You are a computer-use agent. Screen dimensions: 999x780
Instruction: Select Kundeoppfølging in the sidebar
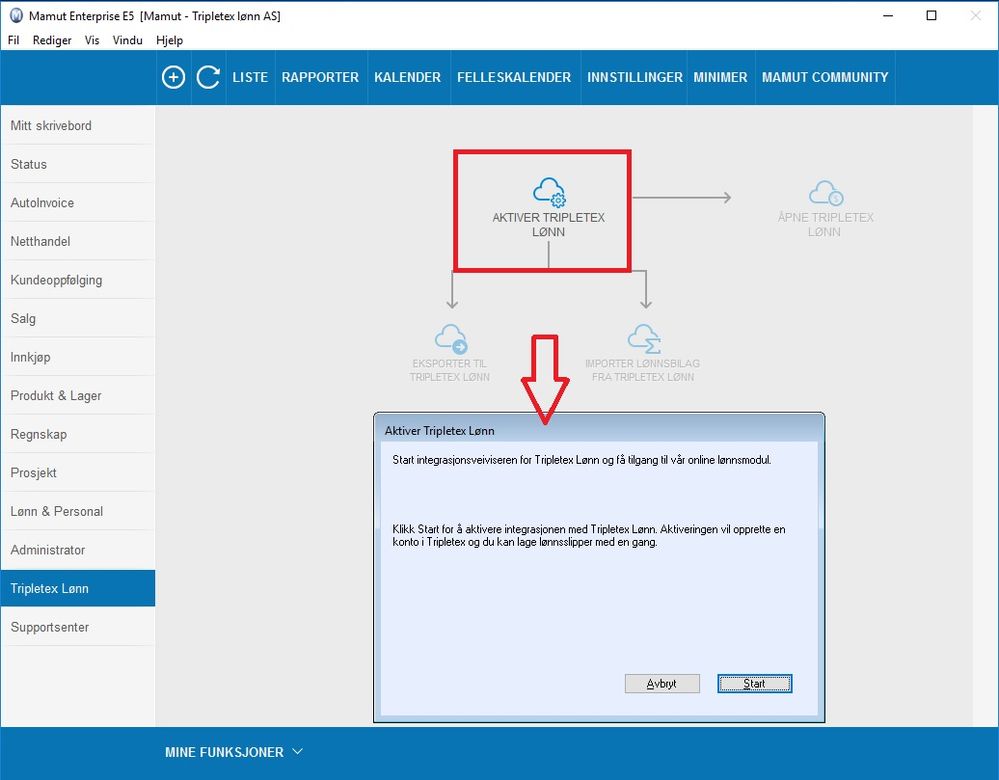point(78,280)
